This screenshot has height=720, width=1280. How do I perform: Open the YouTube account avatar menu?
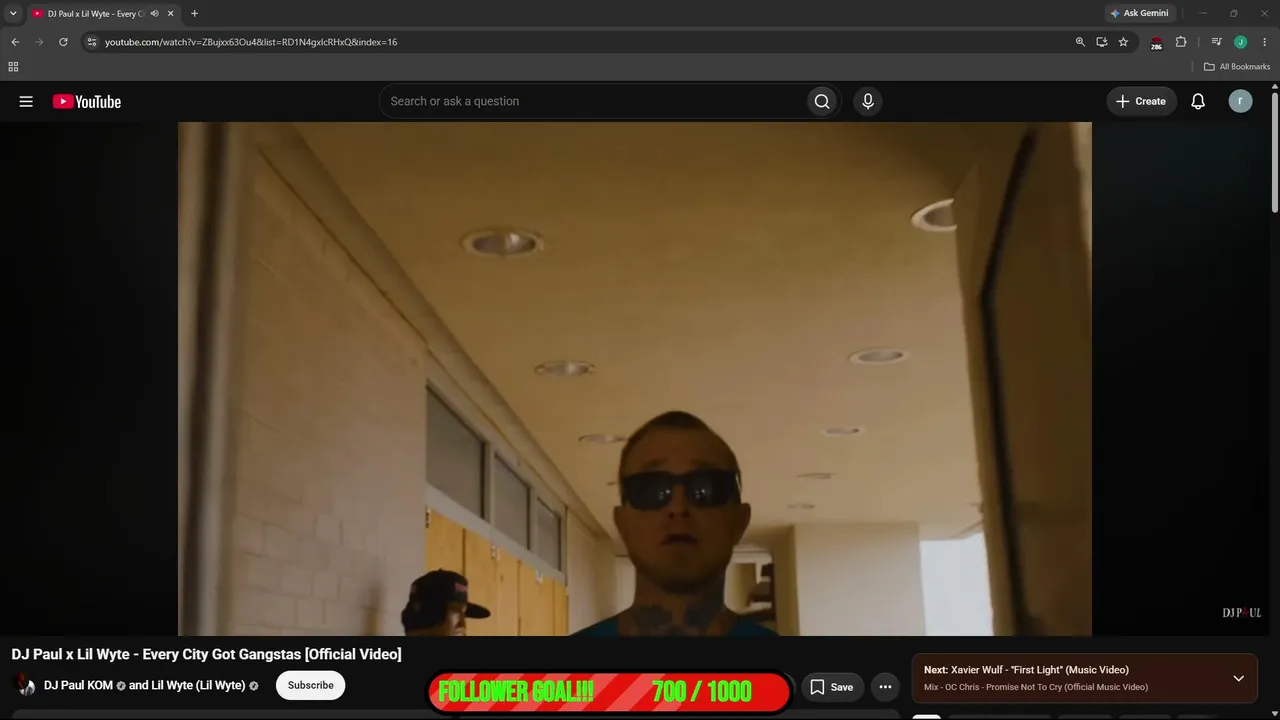pos(1240,101)
